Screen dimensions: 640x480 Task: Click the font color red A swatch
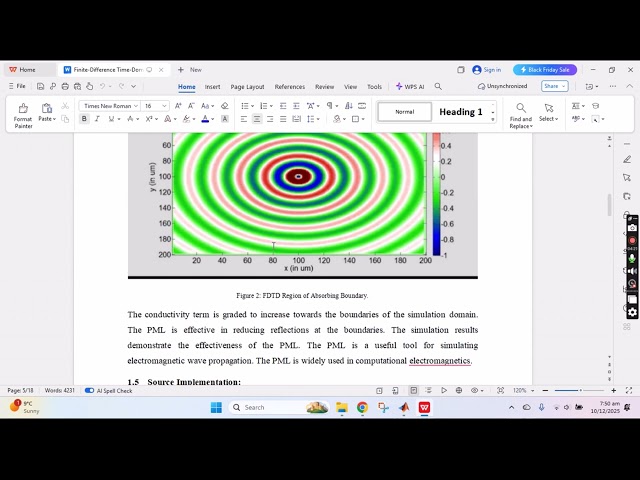[205, 119]
